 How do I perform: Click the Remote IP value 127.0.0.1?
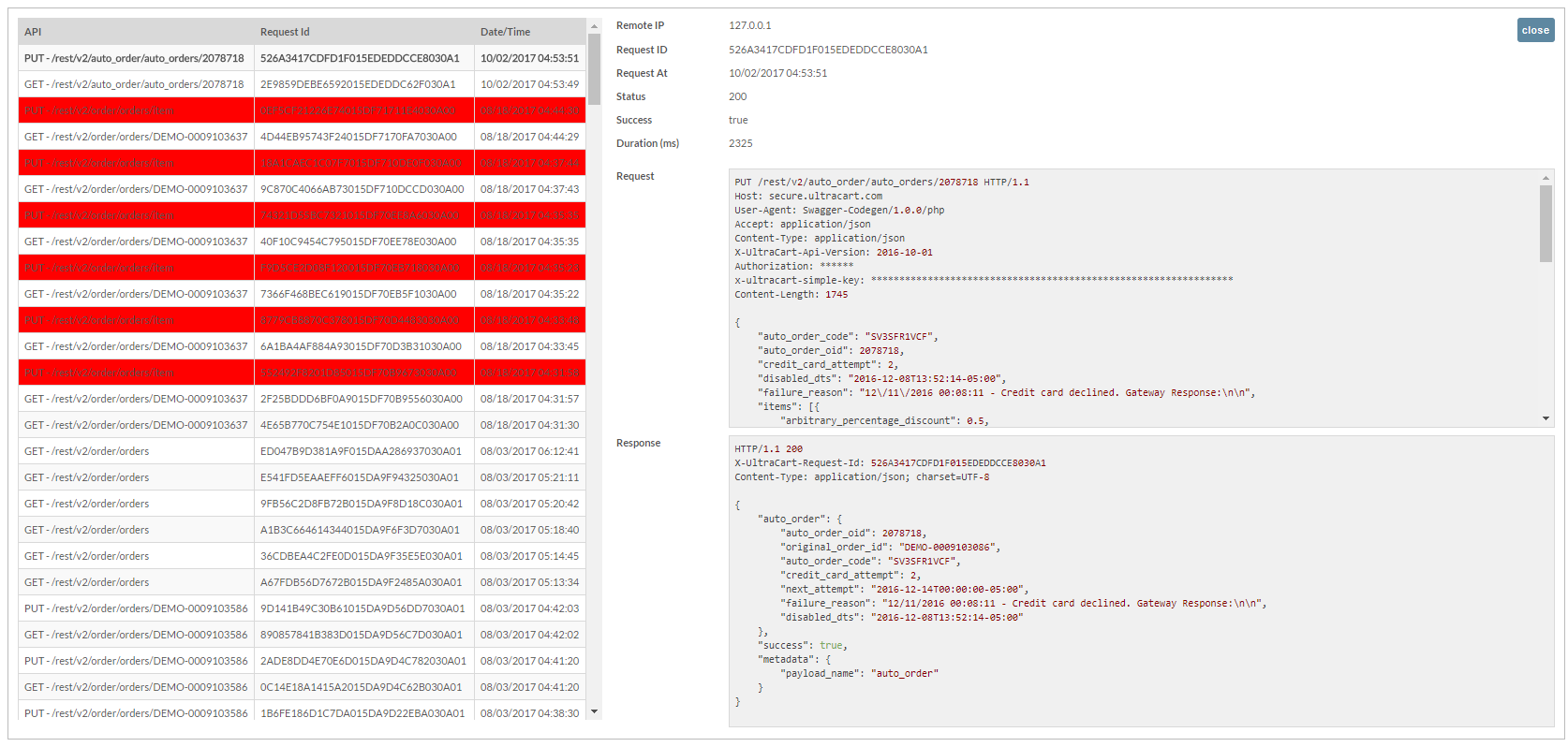coord(750,25)
